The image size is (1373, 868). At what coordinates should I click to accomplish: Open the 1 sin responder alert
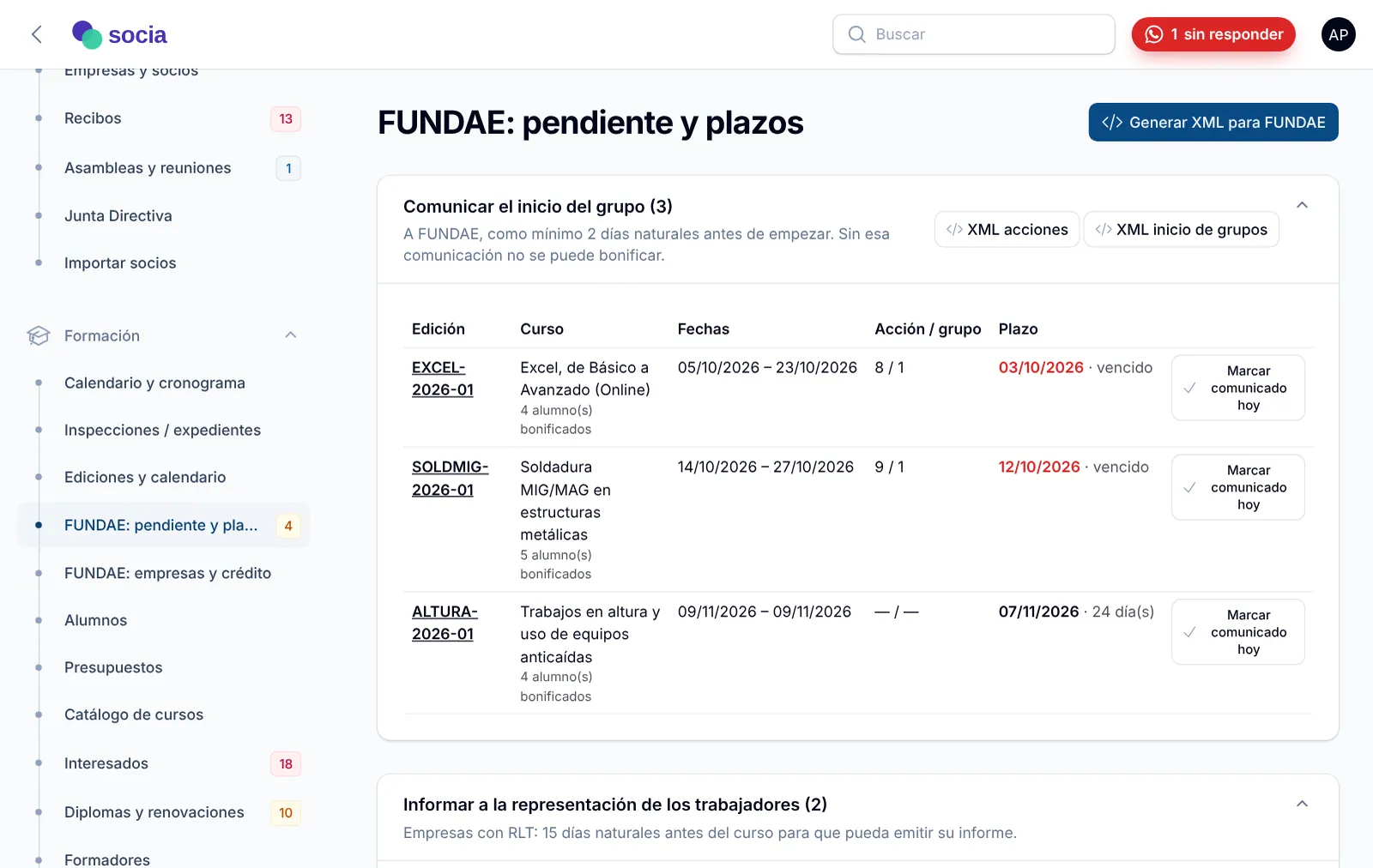click(1213, 34)
